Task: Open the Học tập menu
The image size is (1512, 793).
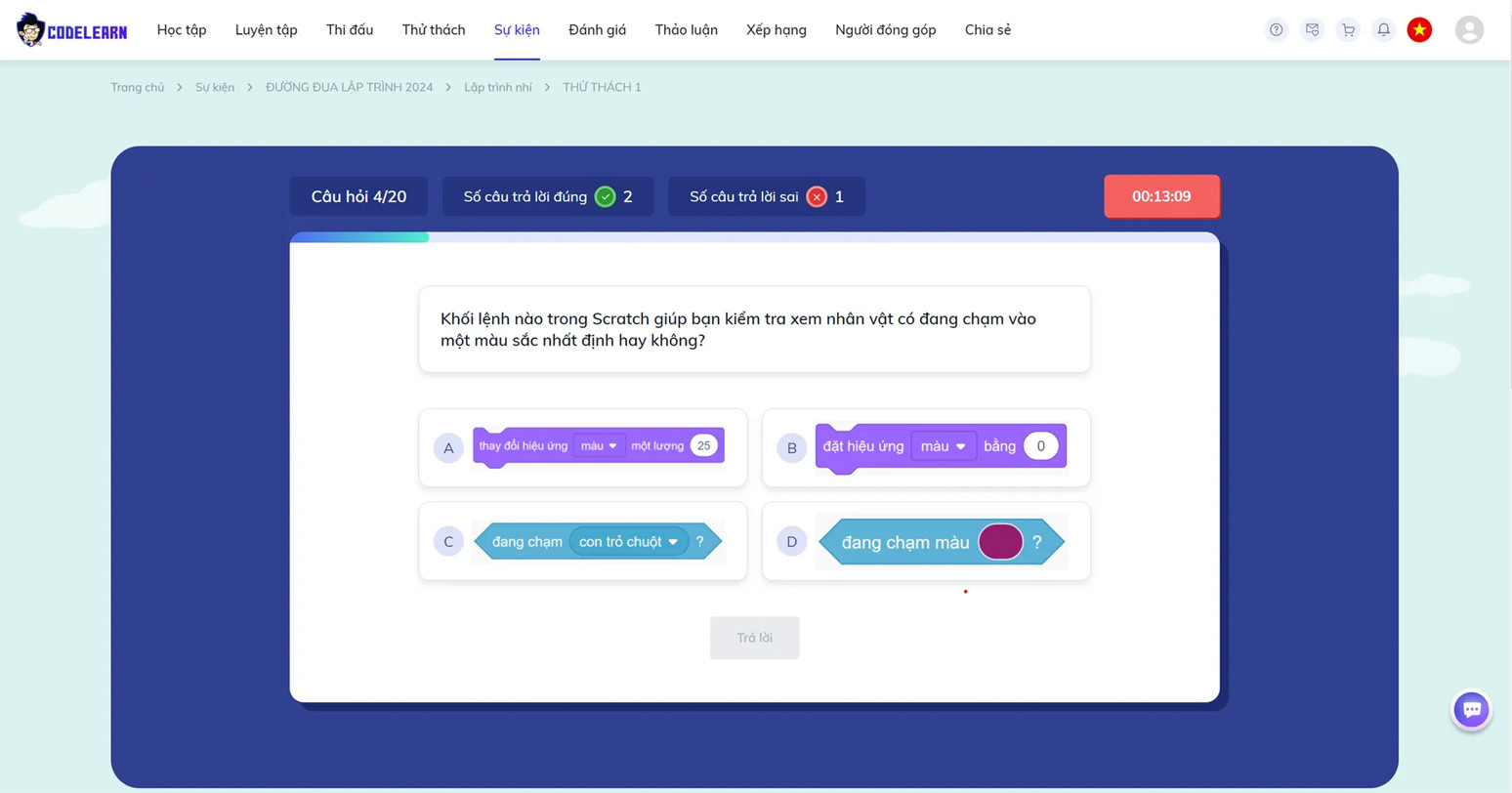Action: 182,30
